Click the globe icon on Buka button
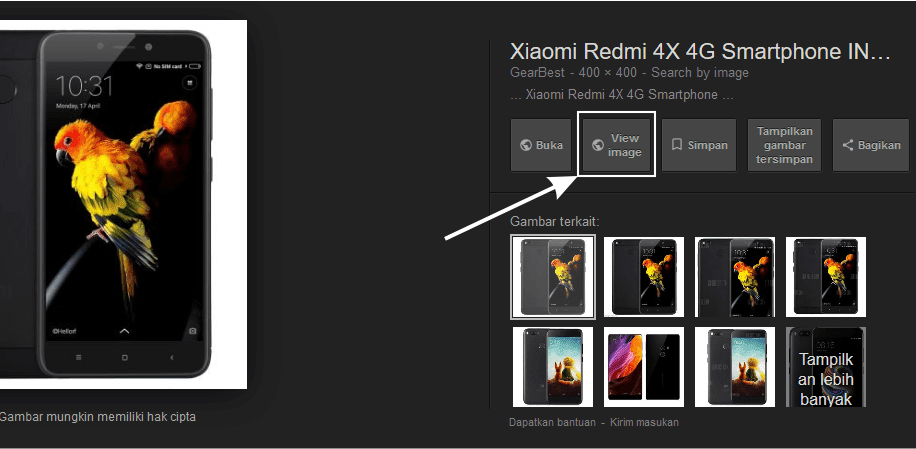Viewport: 916px width, 449px height. click(525, 145)
